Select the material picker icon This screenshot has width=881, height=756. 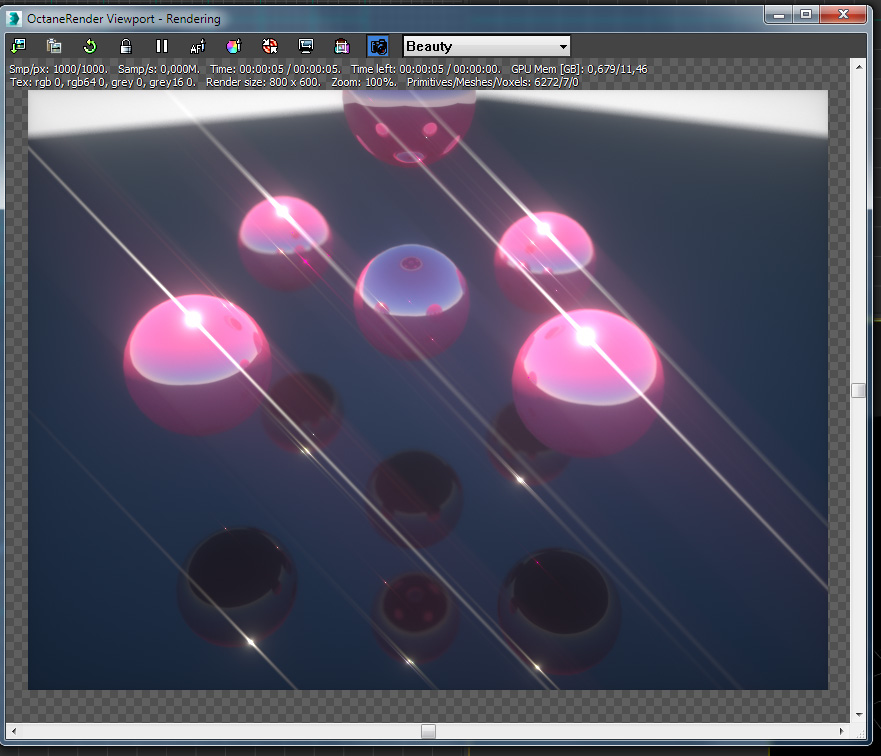(x=270, y=46)
